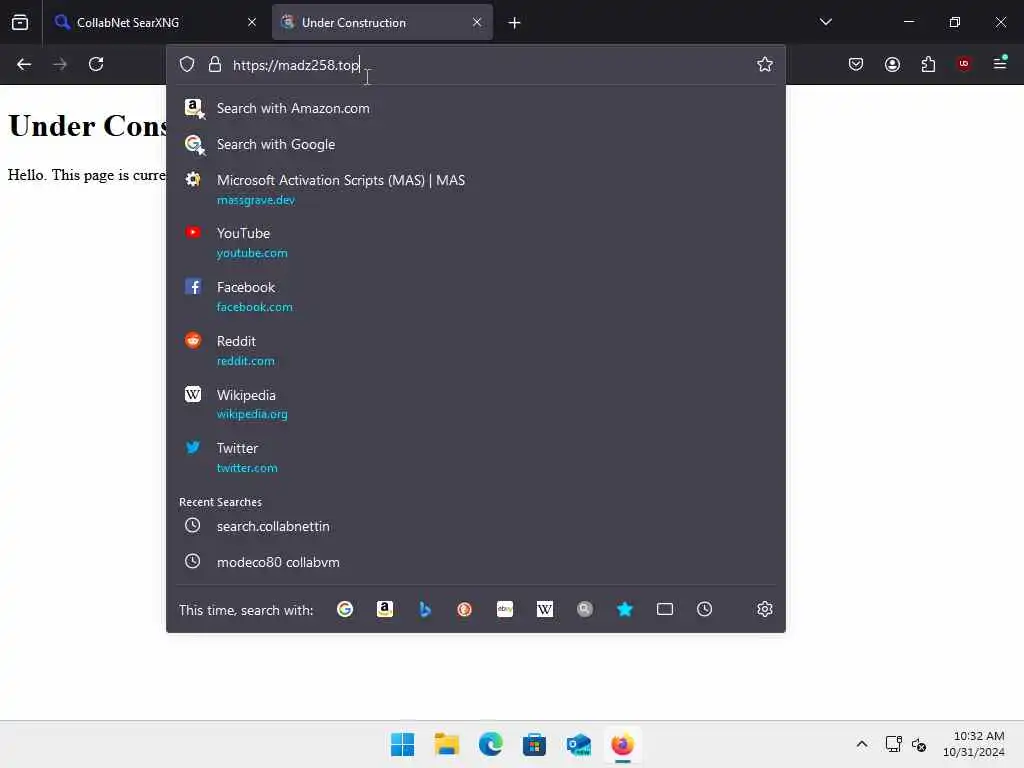Image resolution: width=1024 pixels, height=768 pixels.
Task: Search bookmarks with the star icon
Action: click(x=625, y=609)
